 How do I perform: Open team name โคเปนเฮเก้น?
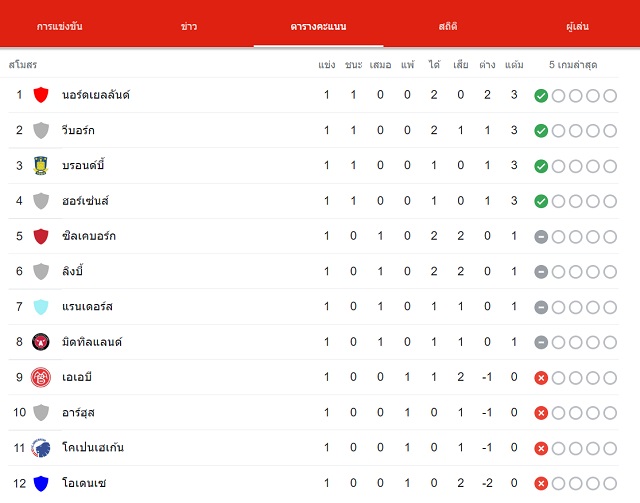[x=93, y=447]
